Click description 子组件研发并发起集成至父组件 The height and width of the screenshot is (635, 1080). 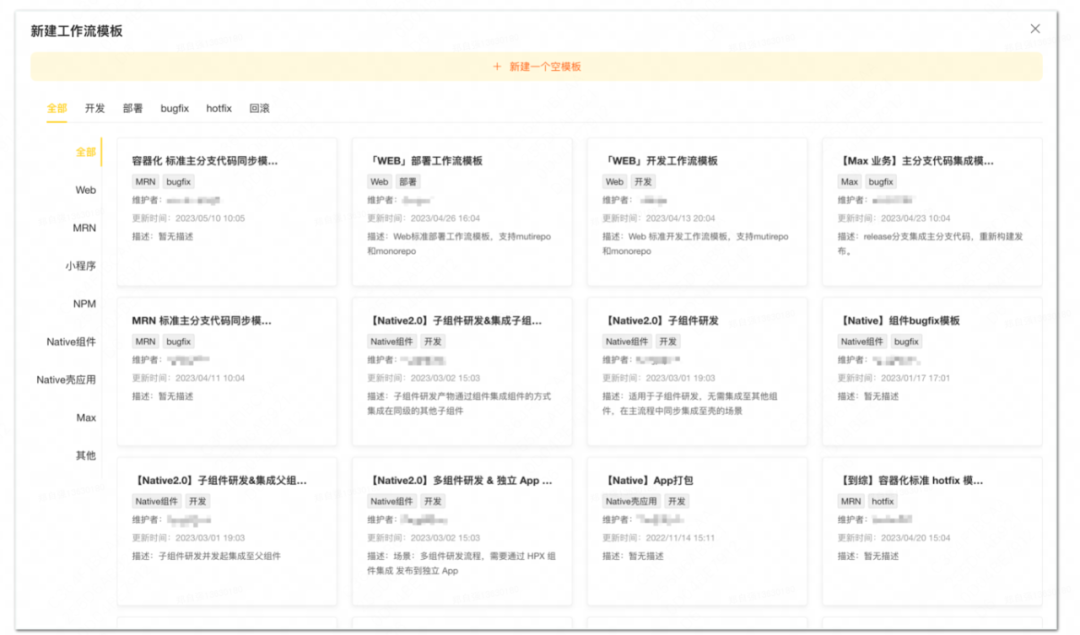[x=206, y=556]
